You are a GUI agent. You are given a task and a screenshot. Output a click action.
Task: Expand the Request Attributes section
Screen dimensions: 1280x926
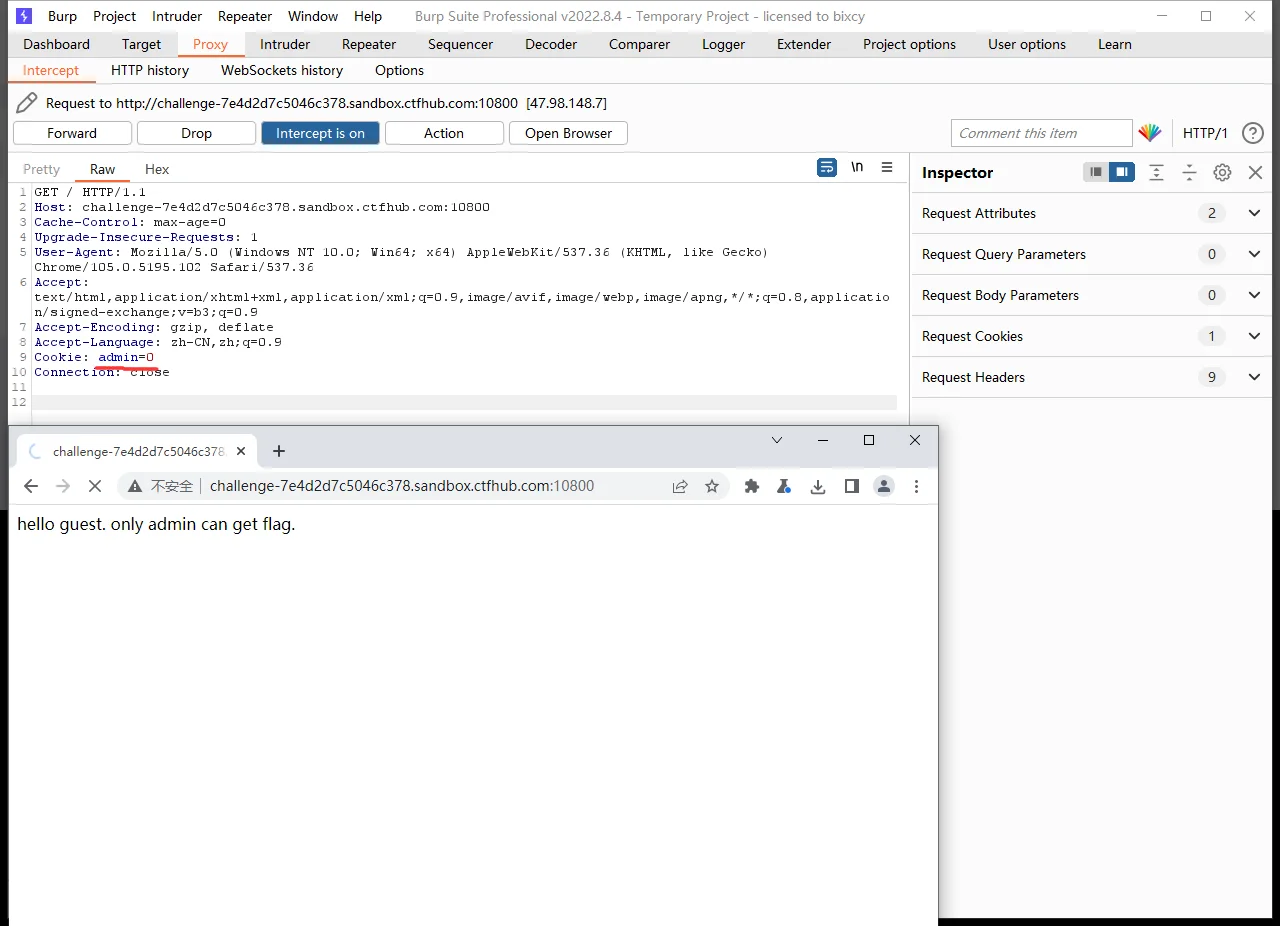pos(1254,213)
